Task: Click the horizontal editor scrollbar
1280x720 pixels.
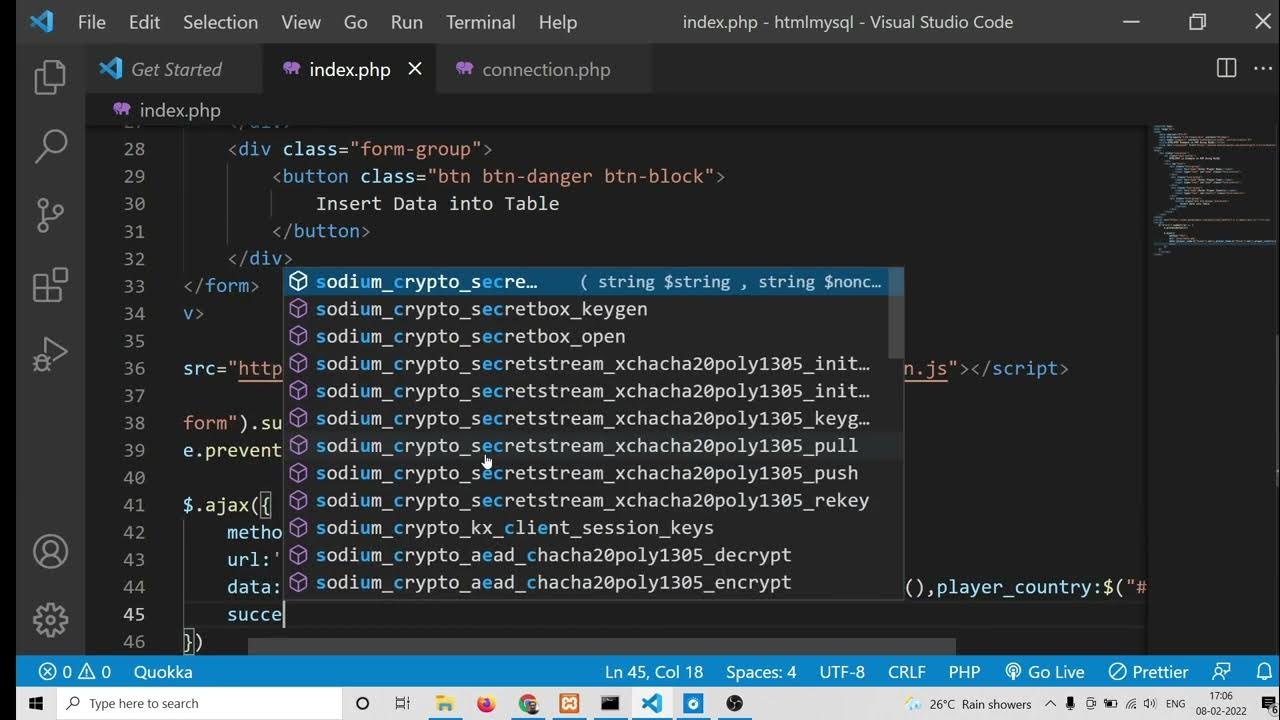Action: pyautogui.click(x=600, y=647)
